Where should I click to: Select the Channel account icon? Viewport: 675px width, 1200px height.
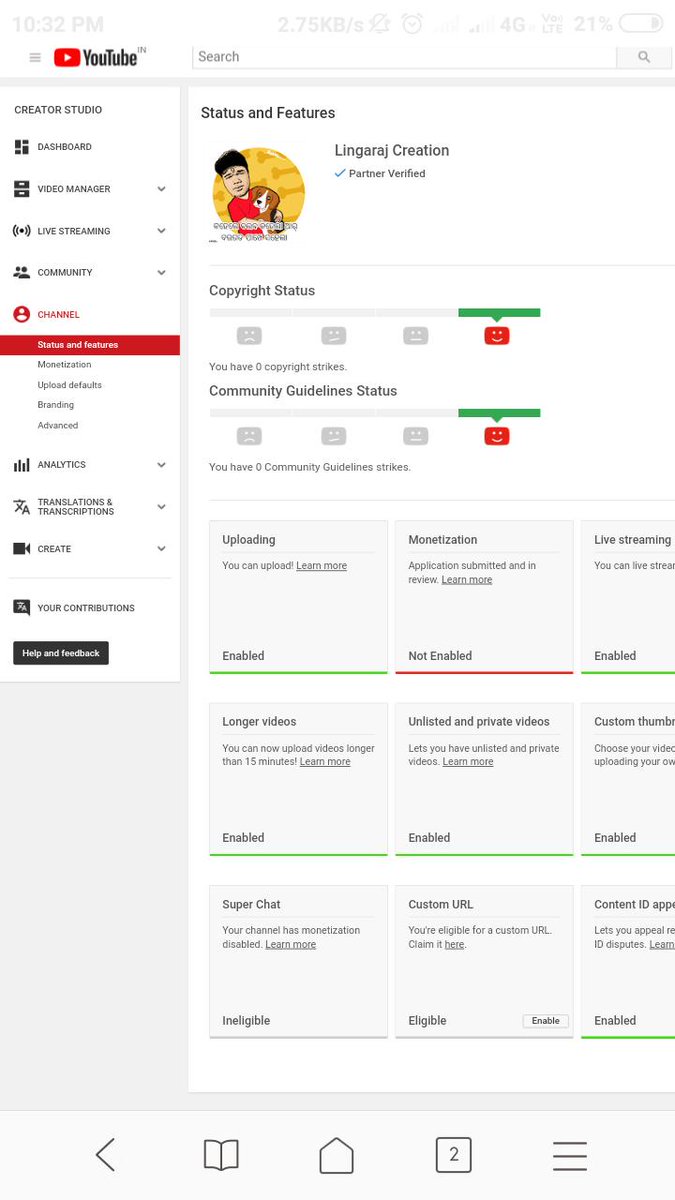[x=22, y=314]
